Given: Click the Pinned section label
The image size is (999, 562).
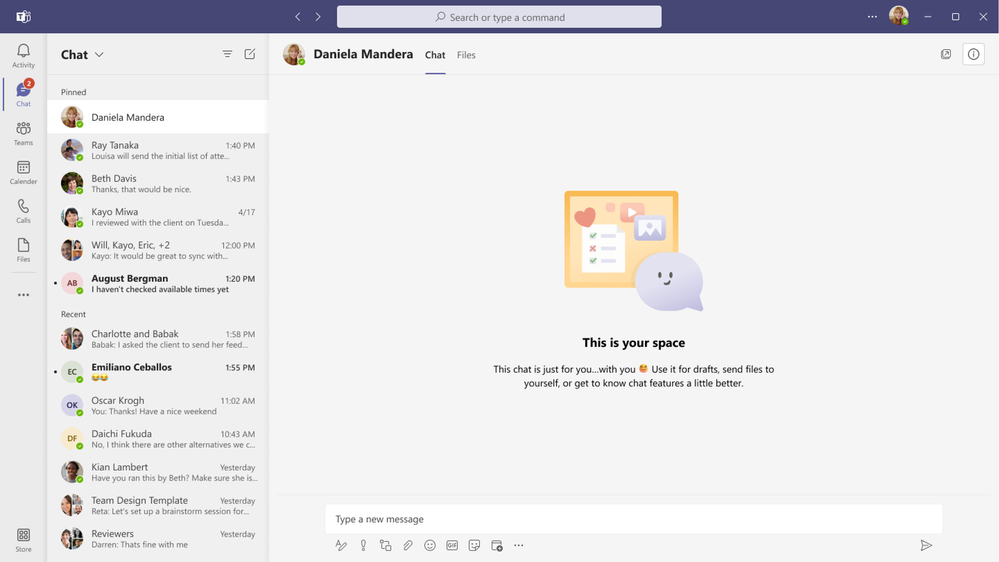Looking at the screenshot, I should tap(73, 92).
